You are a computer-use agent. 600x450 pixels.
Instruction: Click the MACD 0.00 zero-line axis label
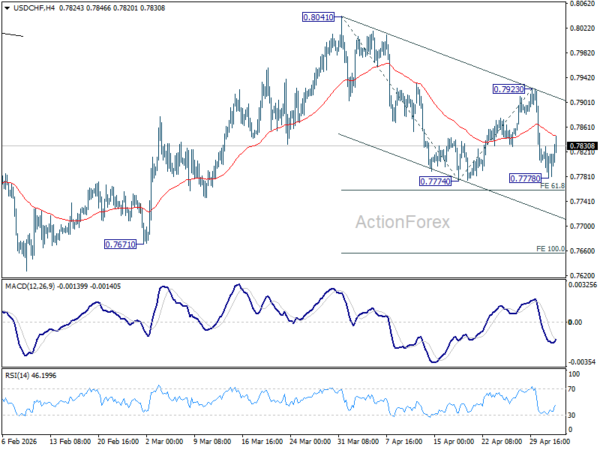575,323
